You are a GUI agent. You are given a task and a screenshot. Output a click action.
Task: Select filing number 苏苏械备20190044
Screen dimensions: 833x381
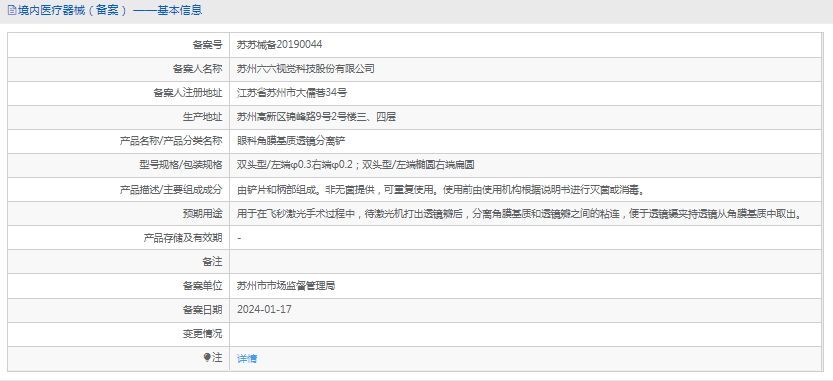click(x=279, y=45)
